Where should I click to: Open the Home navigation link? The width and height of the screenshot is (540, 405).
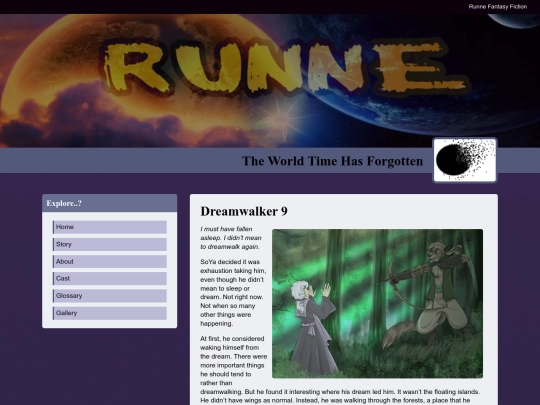[110, 227]
